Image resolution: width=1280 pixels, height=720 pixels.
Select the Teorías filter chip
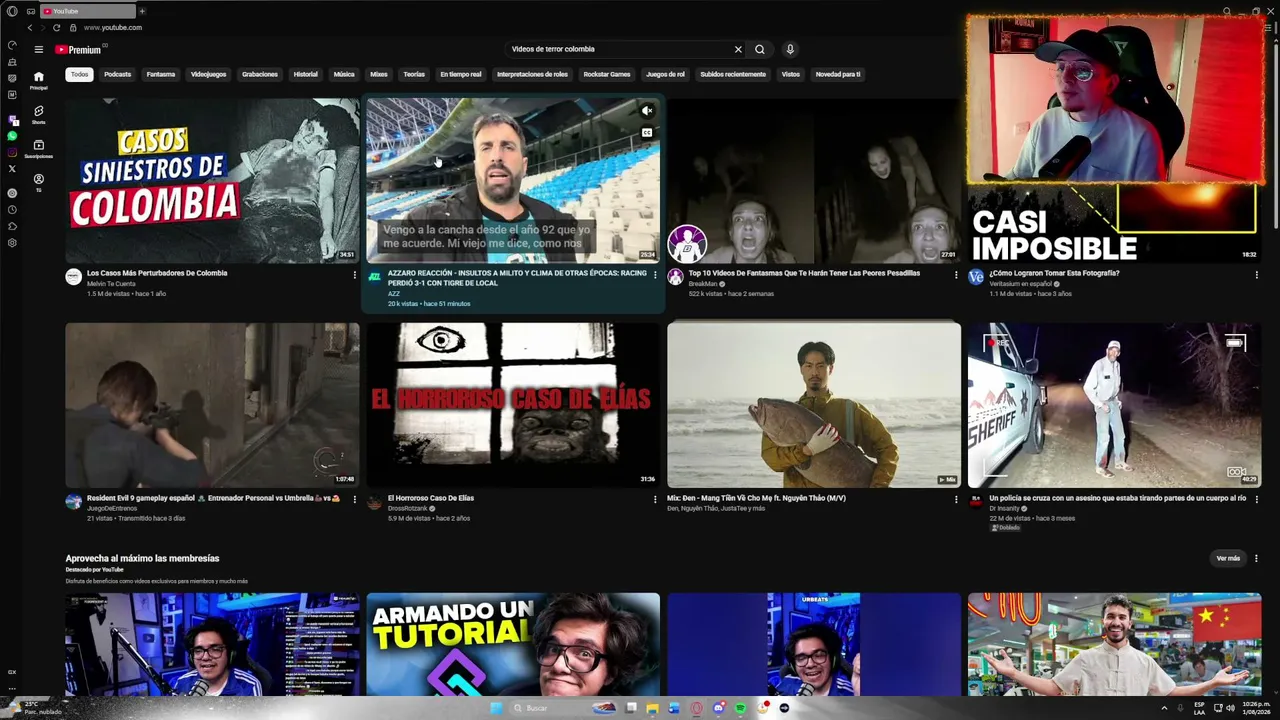[414, 74]
